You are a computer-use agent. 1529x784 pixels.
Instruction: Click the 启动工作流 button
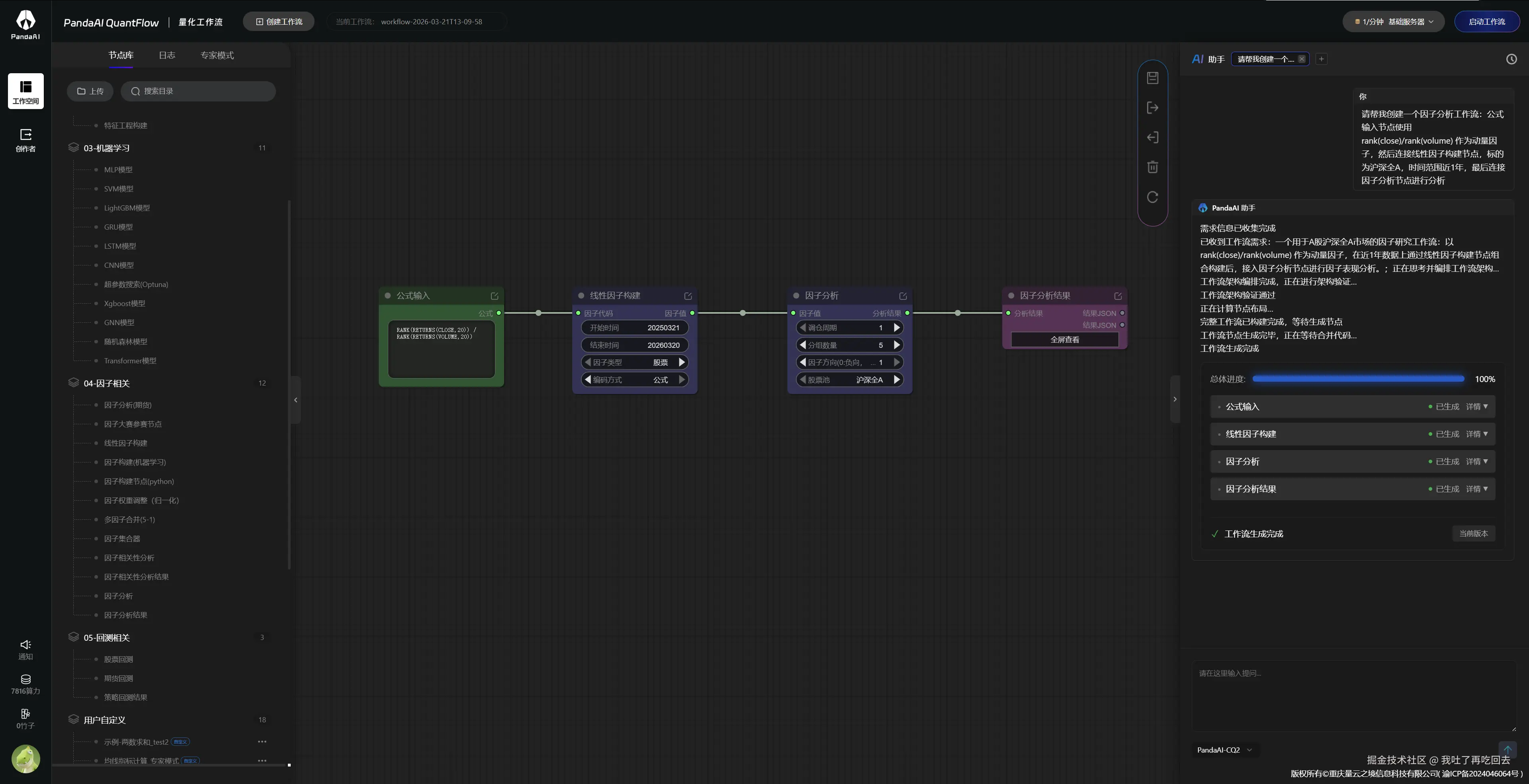(1486, 22)
